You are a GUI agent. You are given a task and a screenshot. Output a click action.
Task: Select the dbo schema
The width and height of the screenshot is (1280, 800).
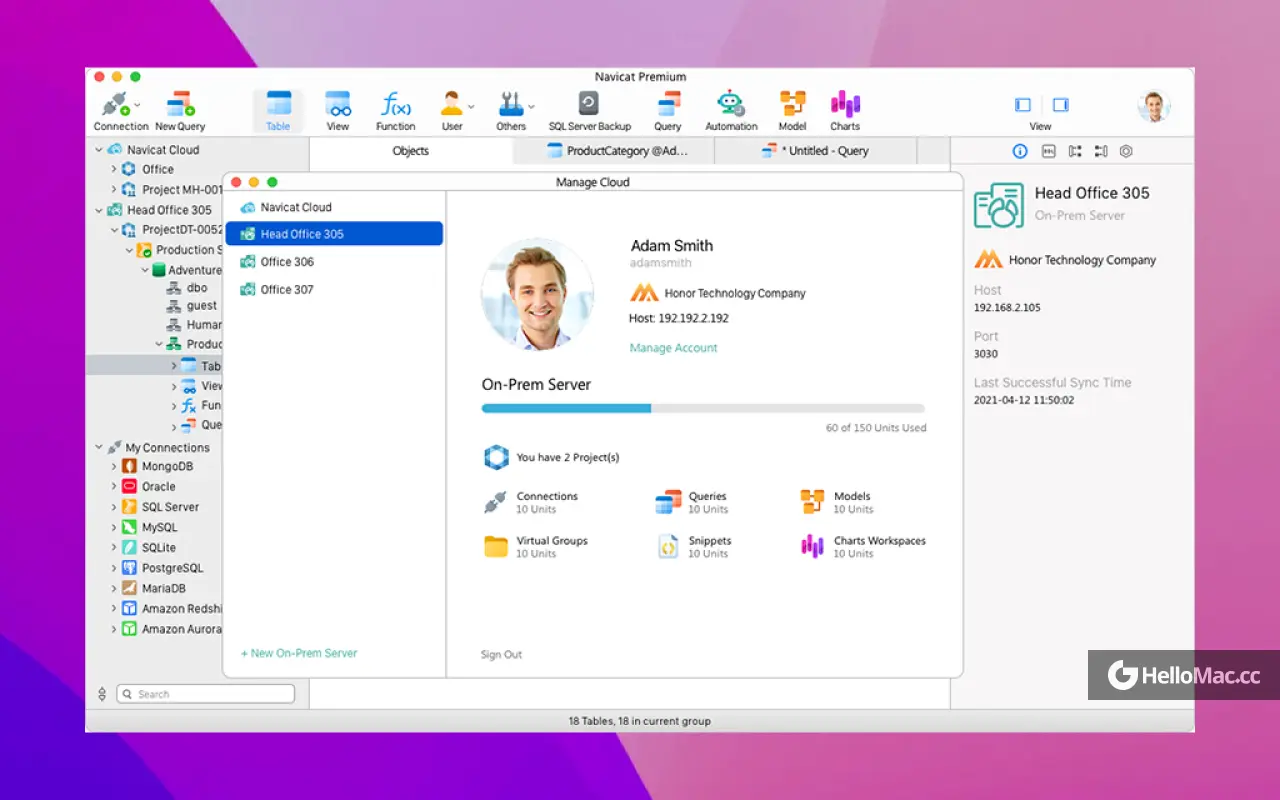click(x=197, y=288)
